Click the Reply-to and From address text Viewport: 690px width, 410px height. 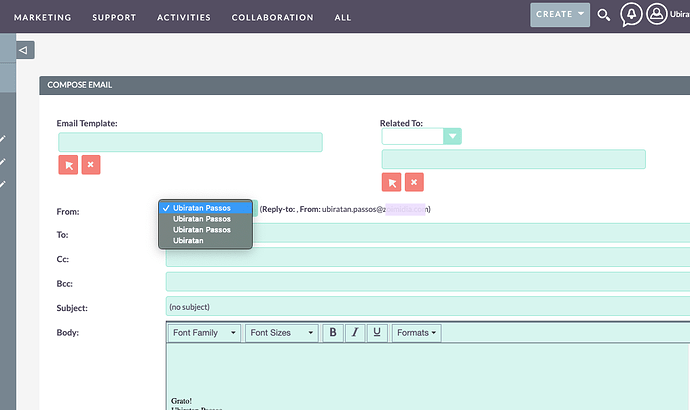(345, 209)
